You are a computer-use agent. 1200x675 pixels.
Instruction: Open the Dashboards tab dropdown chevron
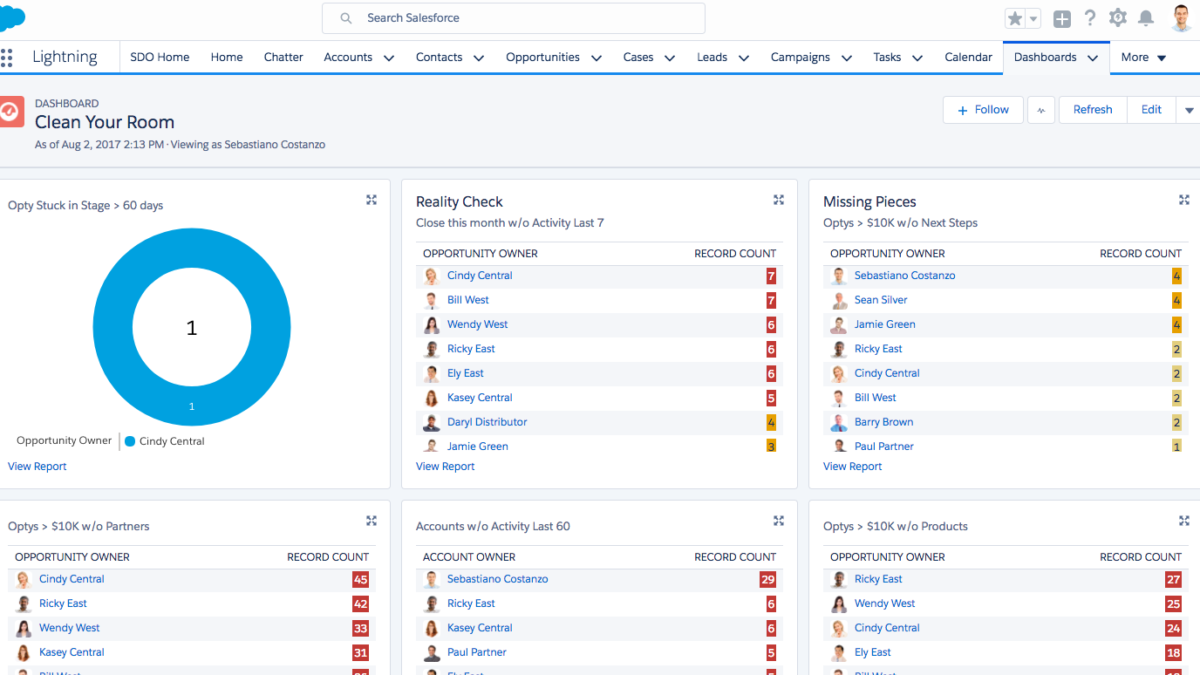(1092, 58)
